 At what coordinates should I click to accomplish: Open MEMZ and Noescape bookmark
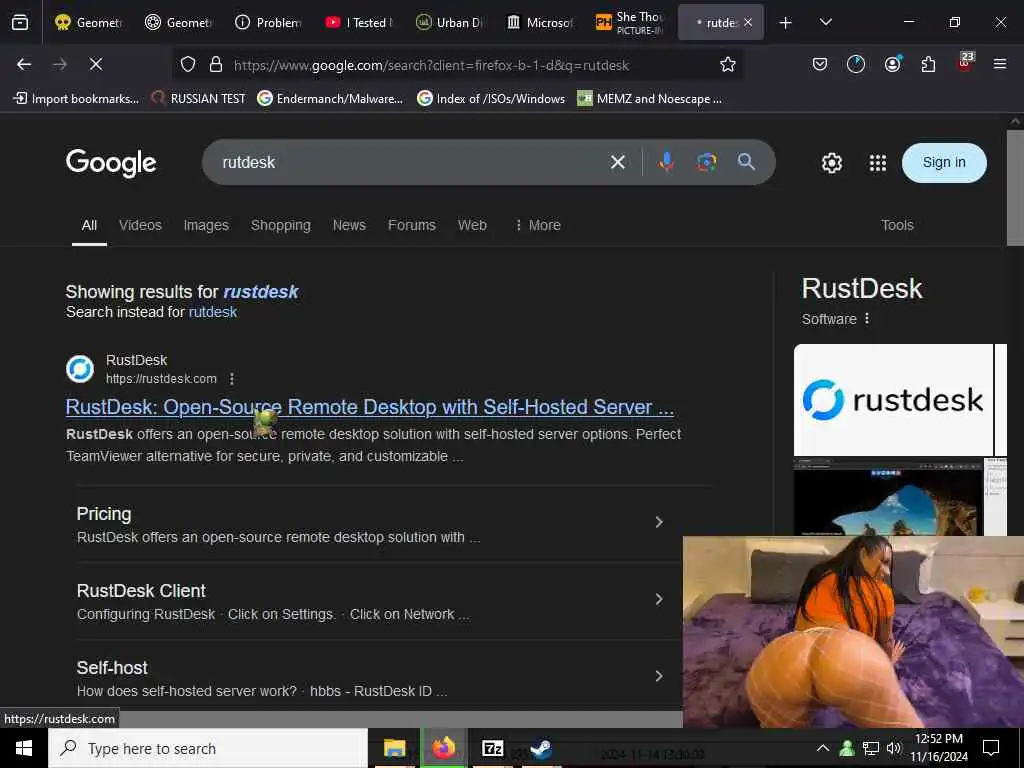coord(650,99)
